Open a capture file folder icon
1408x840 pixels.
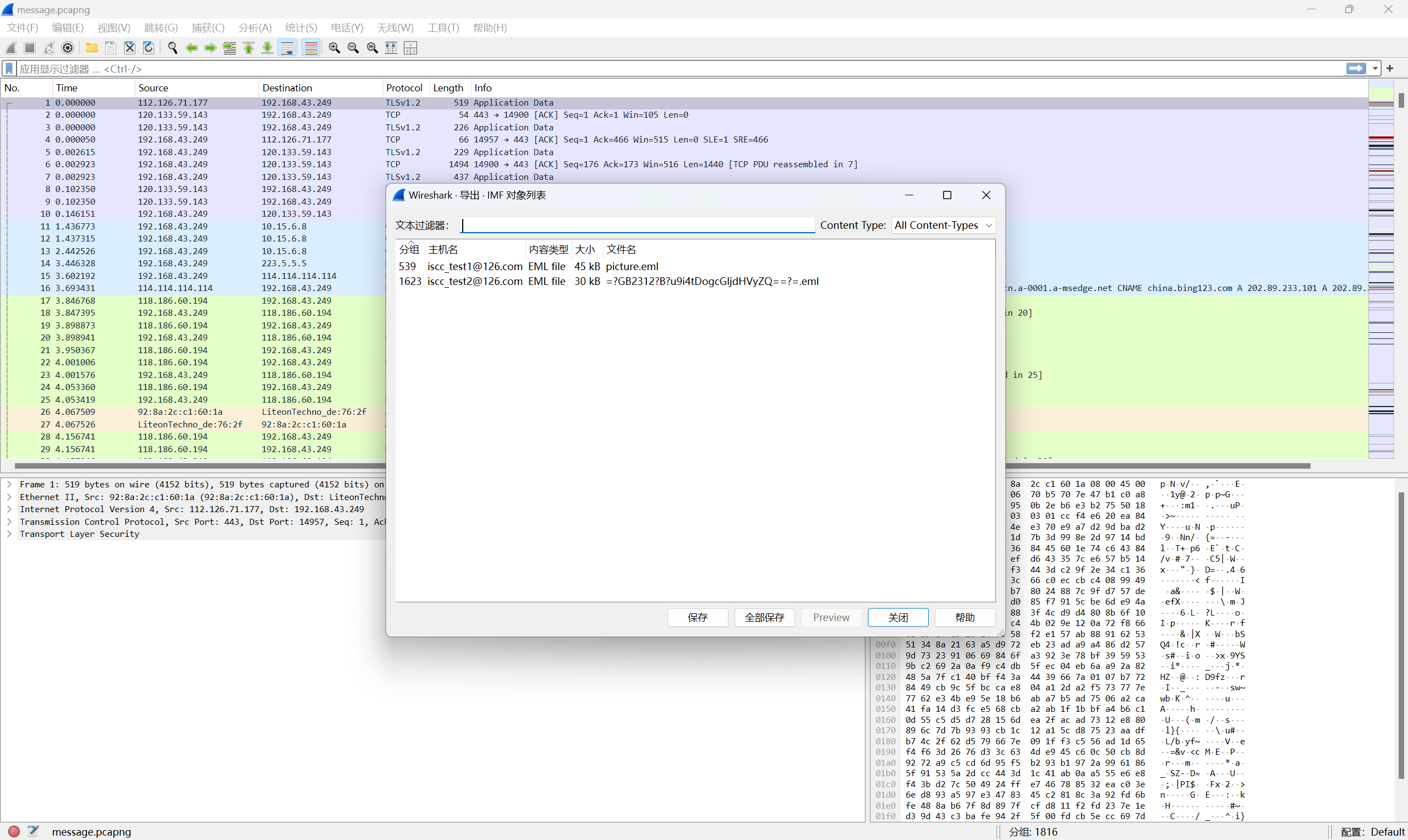[x=91, y=48]
